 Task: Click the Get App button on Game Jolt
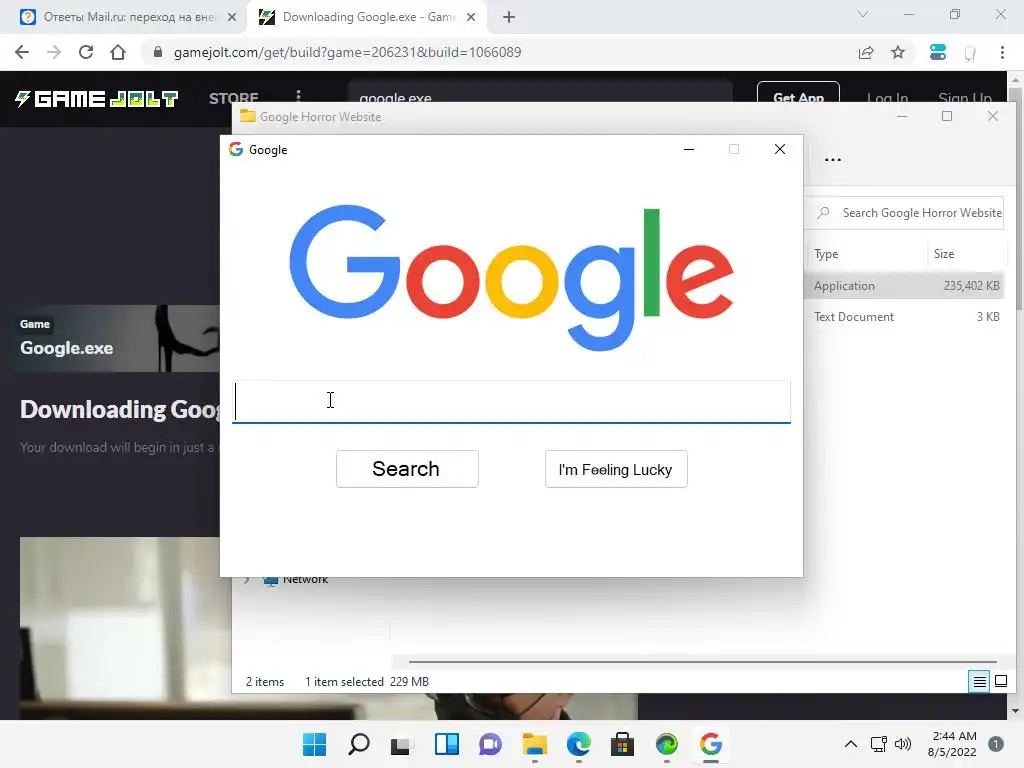798,95
